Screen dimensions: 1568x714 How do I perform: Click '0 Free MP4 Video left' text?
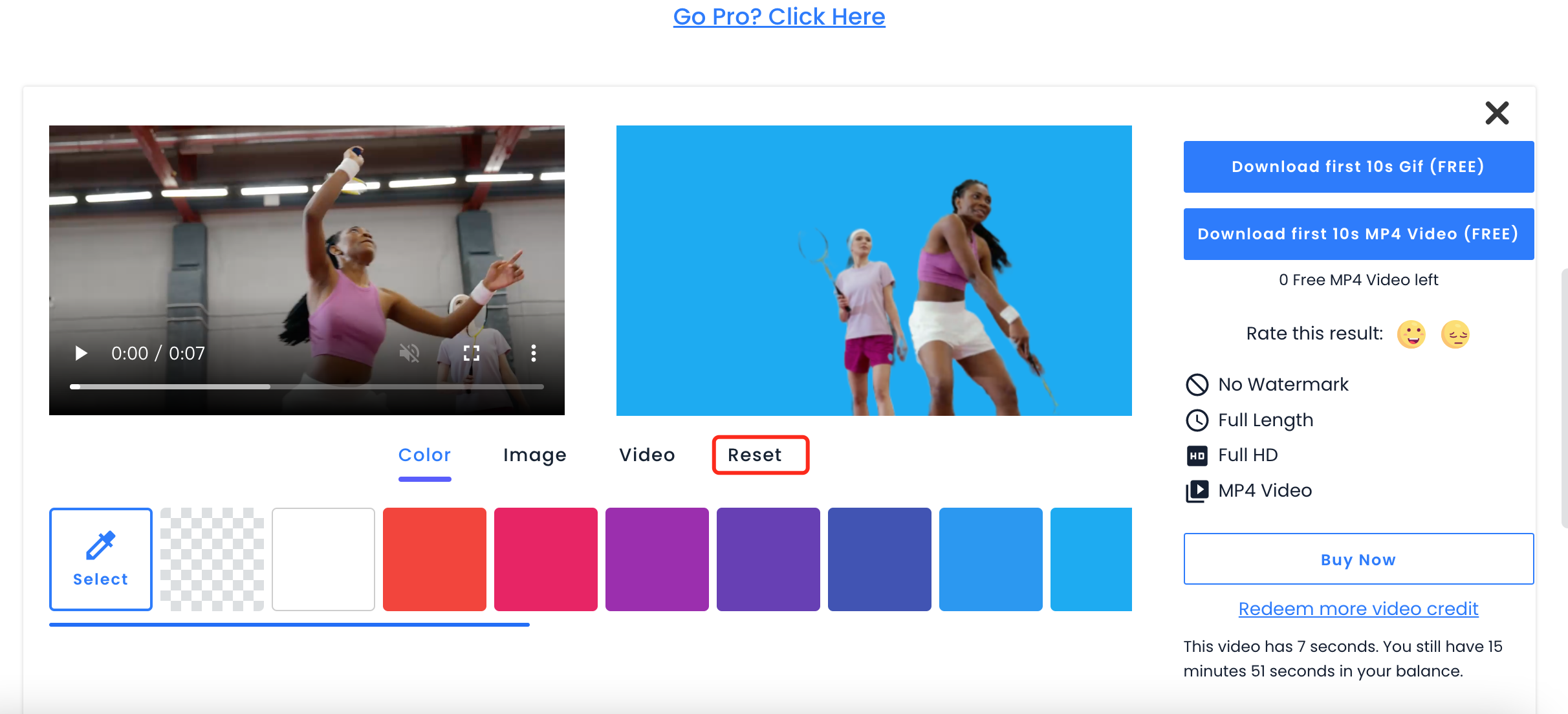click(x=1358, y=280)
